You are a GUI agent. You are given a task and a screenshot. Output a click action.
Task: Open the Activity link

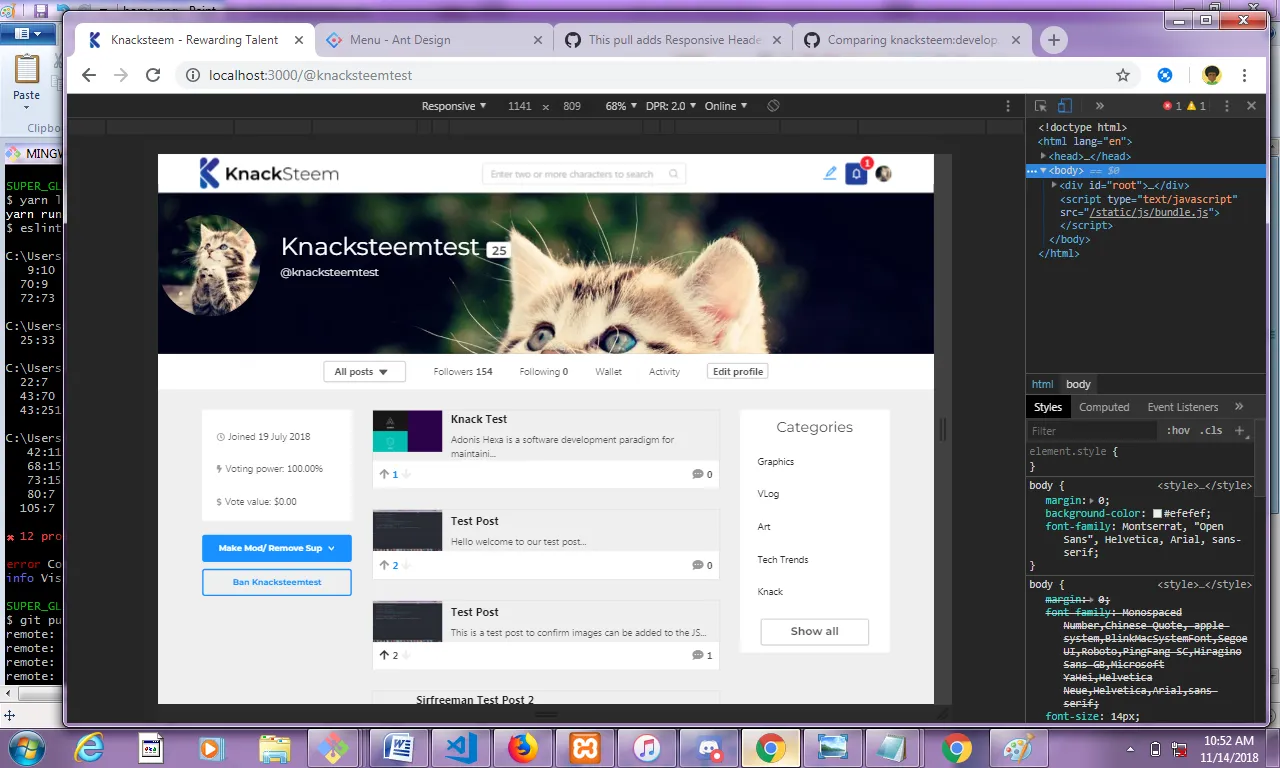pyautogui.click(x=664, y=372)
